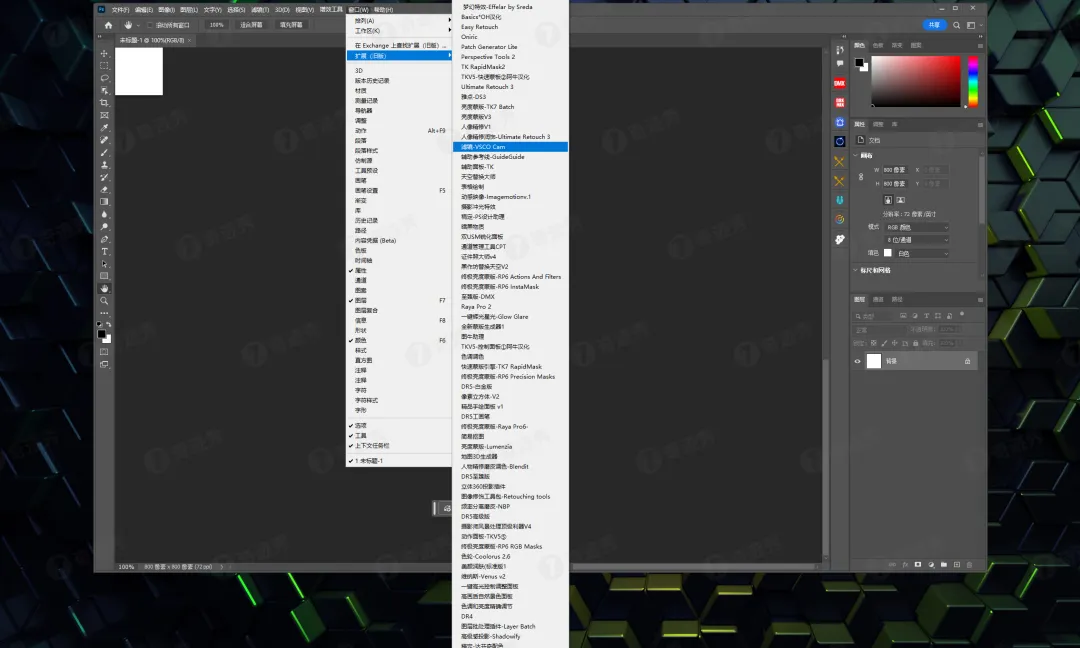
Task: Hide the 背景 layer with eye icon
Action: [858, 361]
